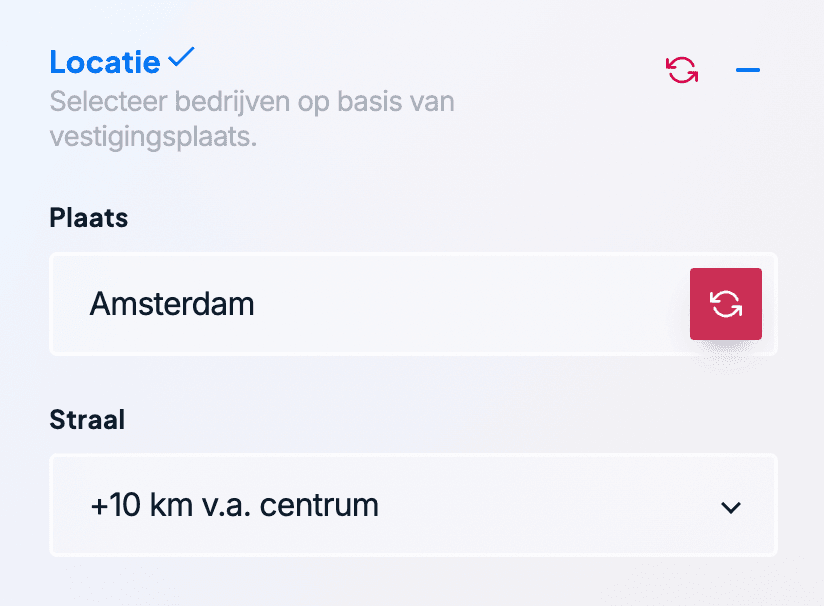The height and width of the screenshot is (606, 824).
Task: Collapse the Locatie section with minus icon
Action: coord(747,70)
